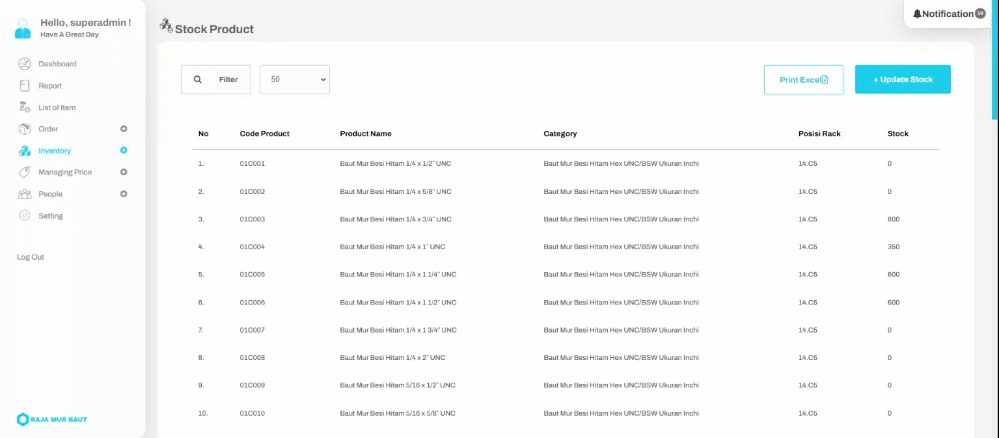Expand the People submenu plus button
The height and width of the screenshot is (438, 999).
124,194
